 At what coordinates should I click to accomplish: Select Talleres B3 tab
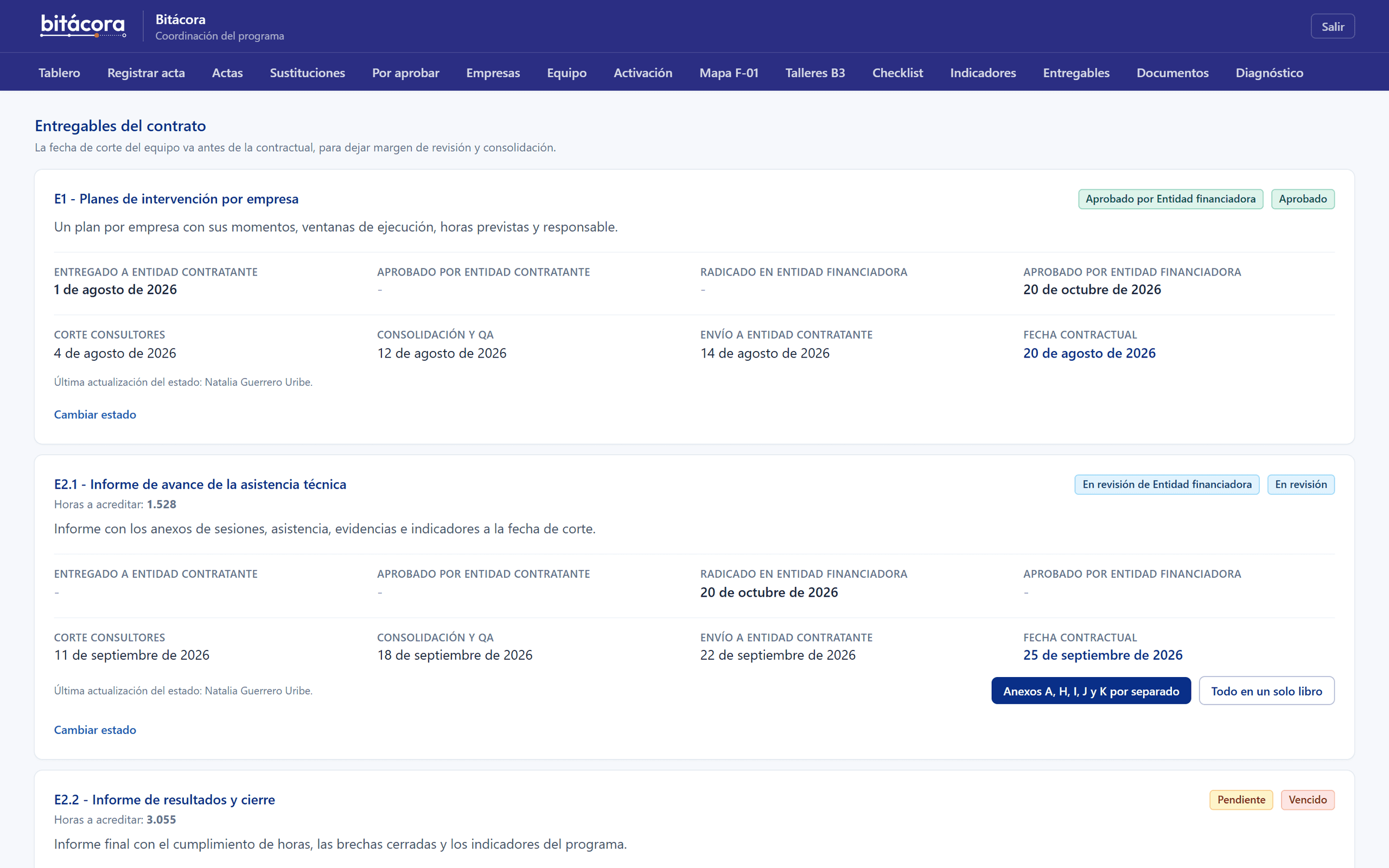click(815, 73)
